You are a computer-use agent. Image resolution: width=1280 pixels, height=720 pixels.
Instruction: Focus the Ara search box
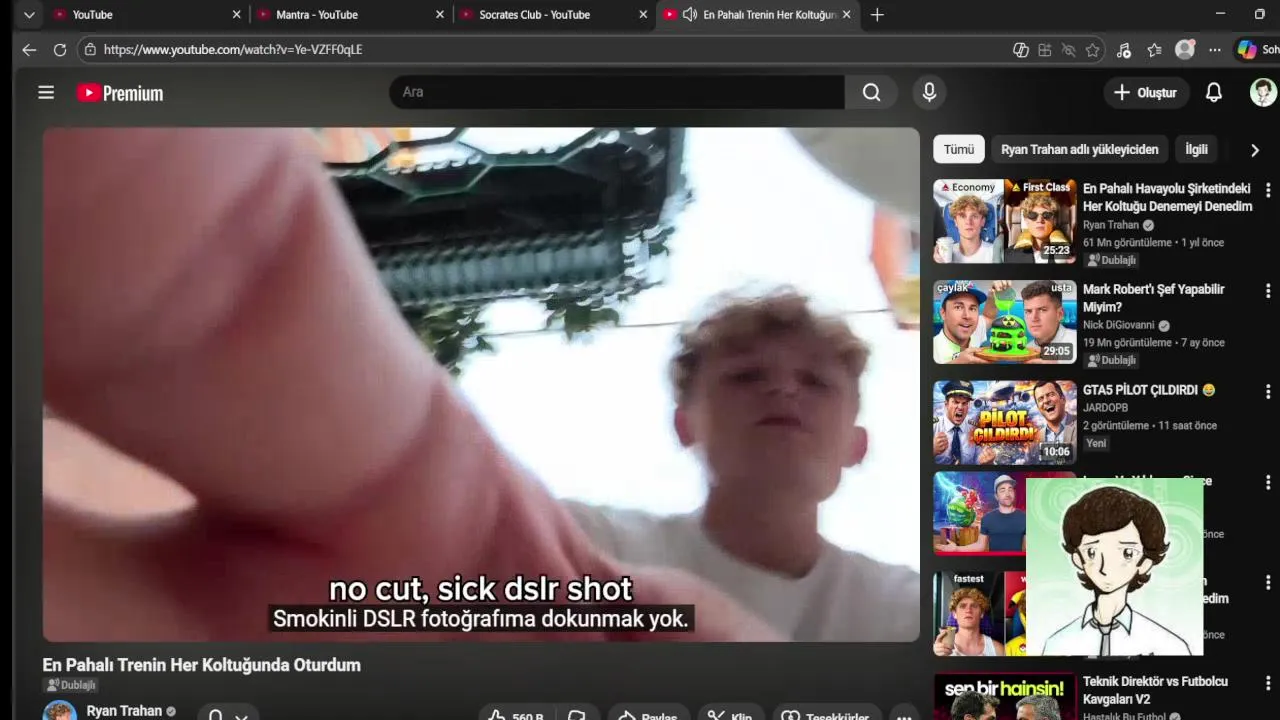pyautogui.click(x=617, y=92)
